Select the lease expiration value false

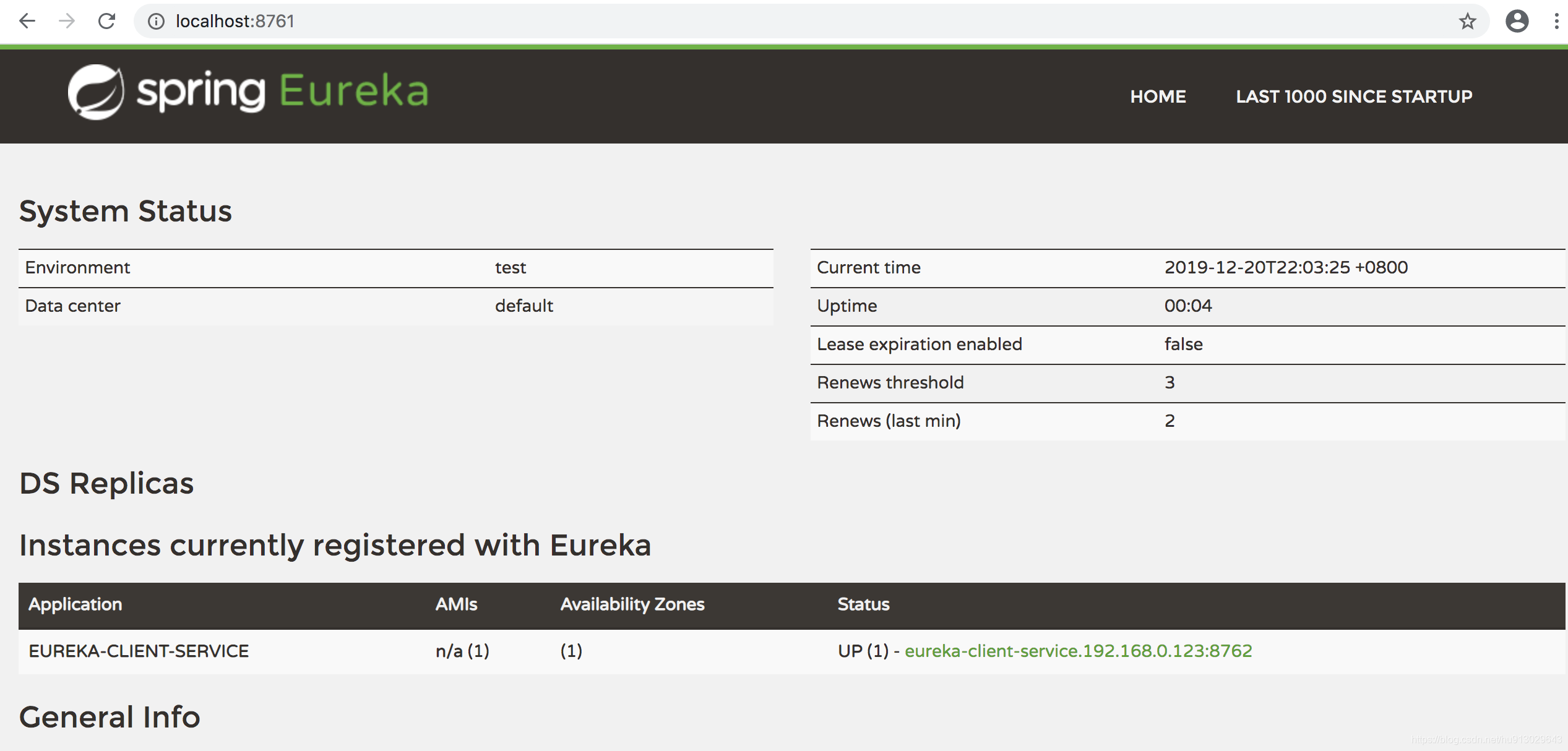[x=1183, y=344]
